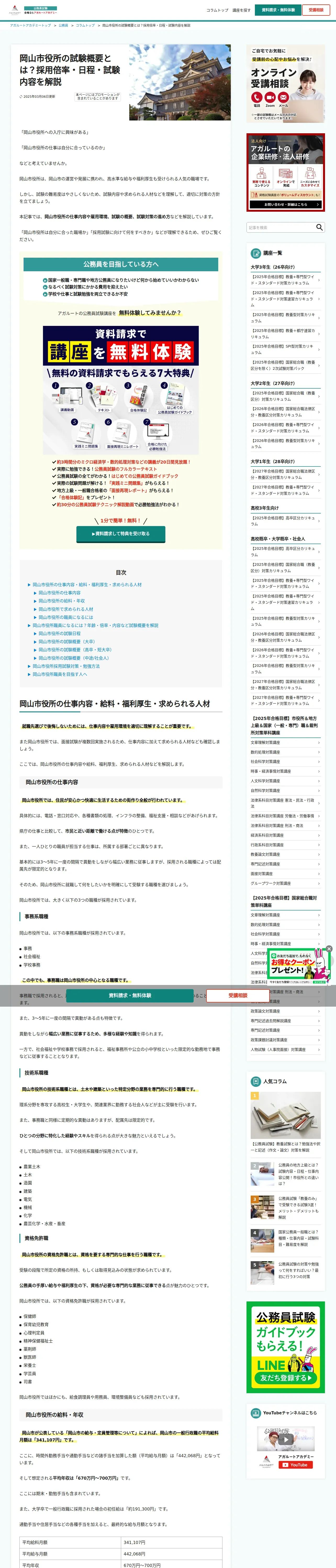
Task: Open 数的処理対策講座 under 2025 市役所 section
Action: [285, 752]
